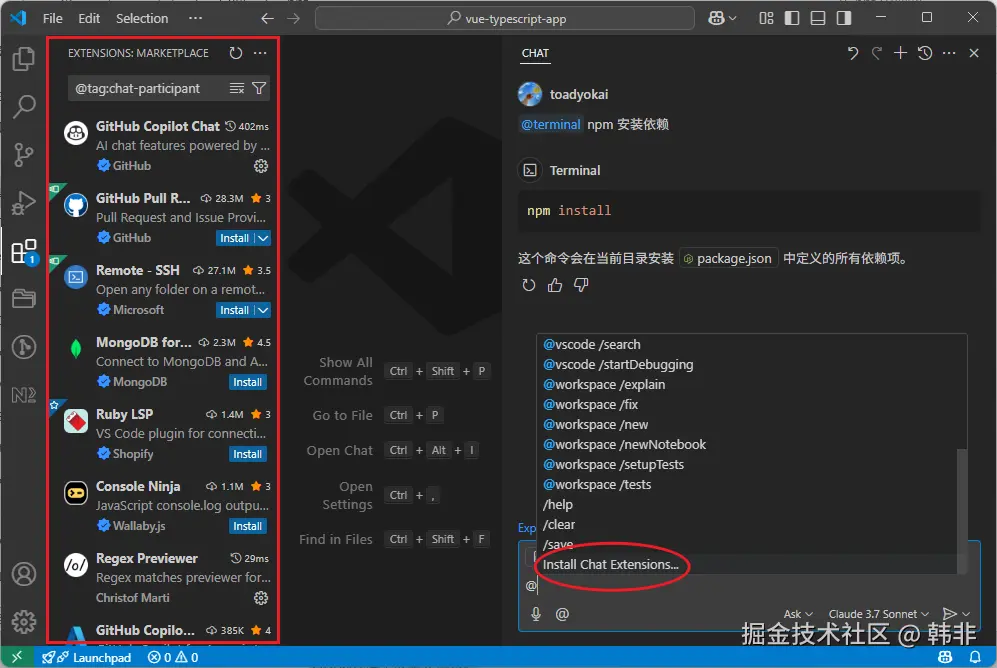Toggle secondary side bar visibility
Viewport: 997px width, 668px height.
844,18
